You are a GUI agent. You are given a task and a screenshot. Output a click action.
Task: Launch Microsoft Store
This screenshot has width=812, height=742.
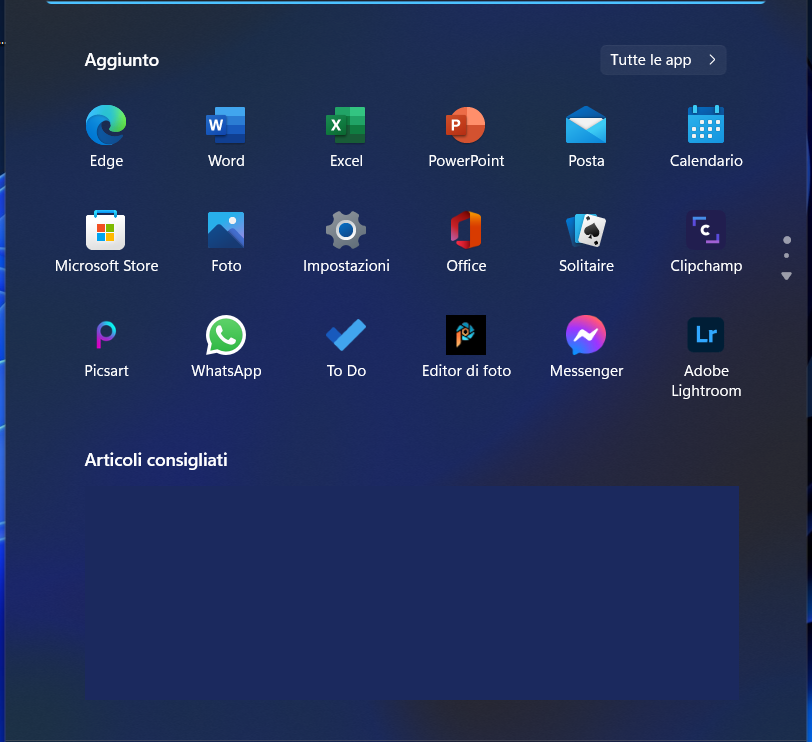click(x=106, y=242)
